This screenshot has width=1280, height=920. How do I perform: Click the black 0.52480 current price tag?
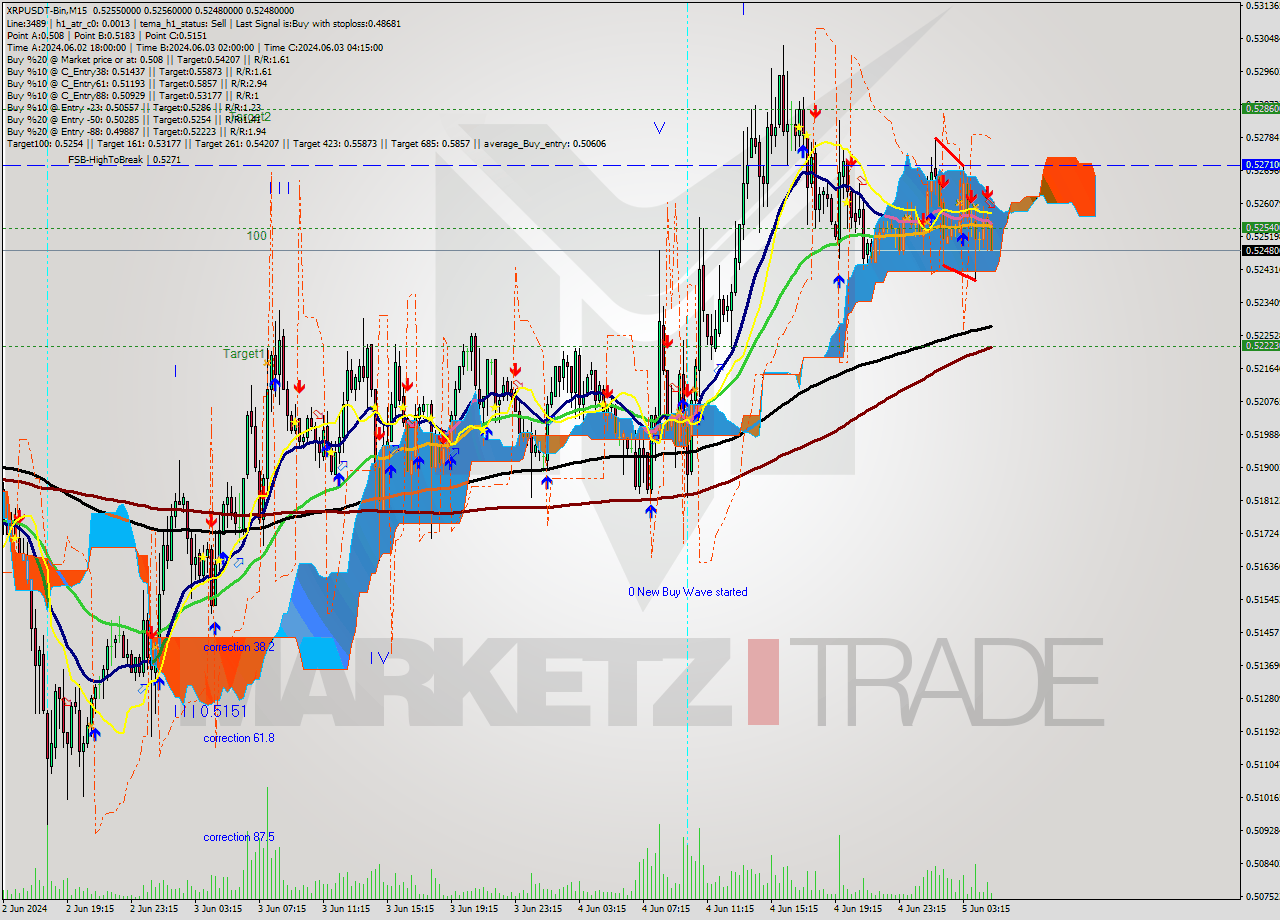pyautogui.click(x=1260, y=250)
